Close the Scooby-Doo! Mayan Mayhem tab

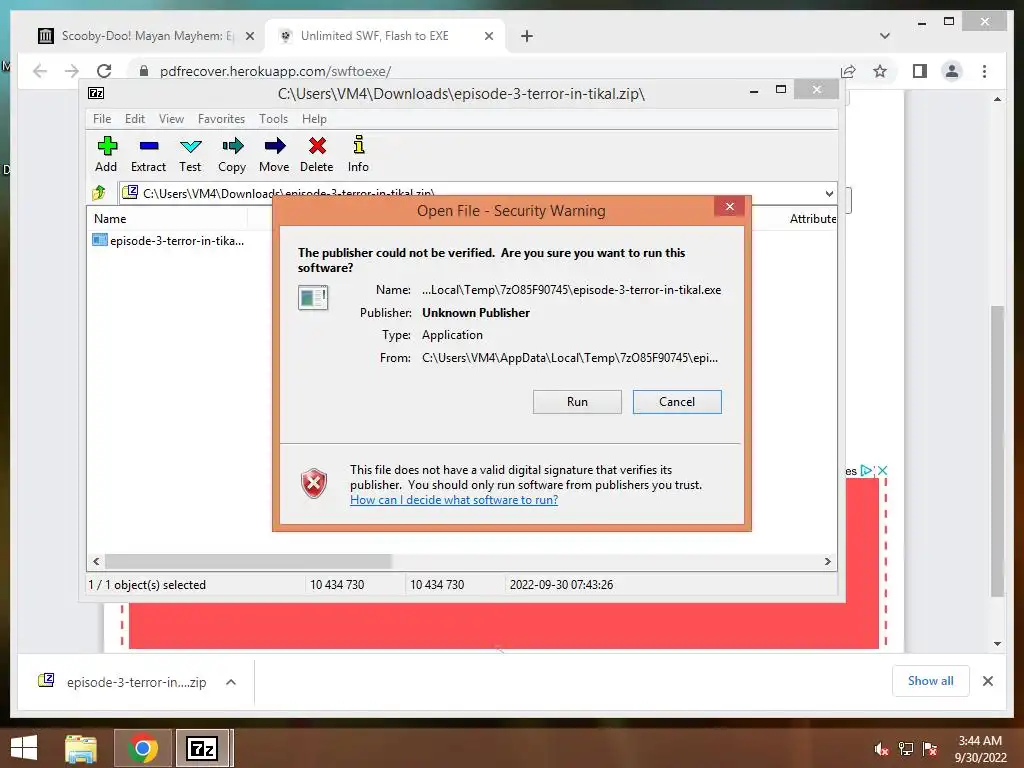249,36
